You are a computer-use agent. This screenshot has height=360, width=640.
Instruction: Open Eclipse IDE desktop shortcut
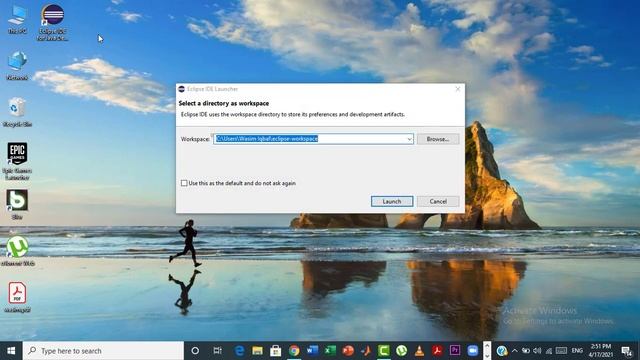pos(52,22)
